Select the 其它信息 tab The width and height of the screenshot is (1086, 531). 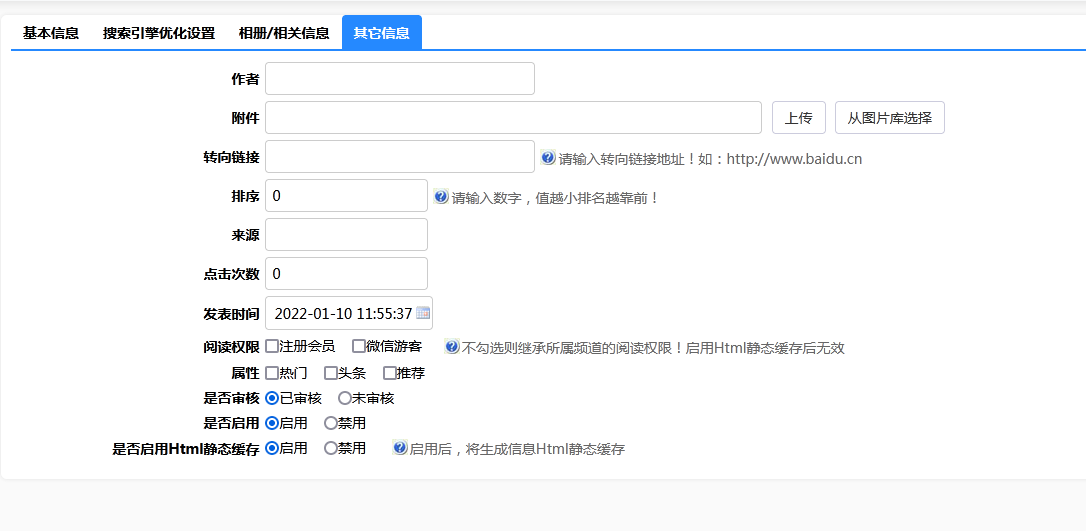tap(382, 33)
